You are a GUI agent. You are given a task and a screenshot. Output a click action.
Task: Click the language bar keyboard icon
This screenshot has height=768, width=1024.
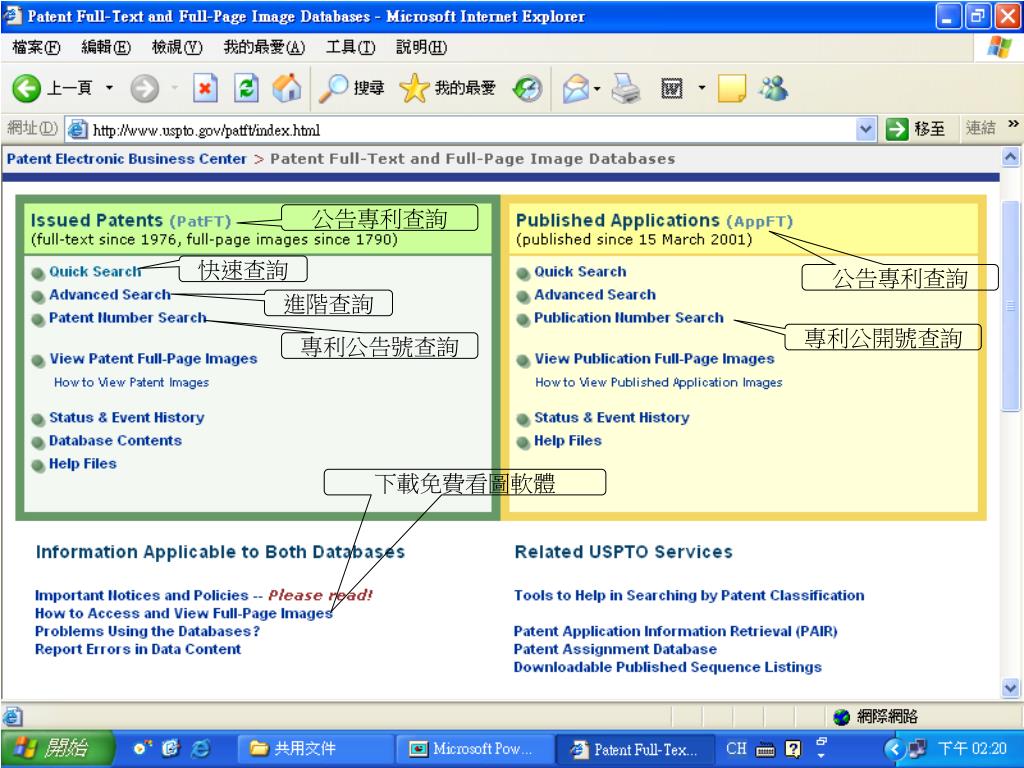(x=765, y=749)
